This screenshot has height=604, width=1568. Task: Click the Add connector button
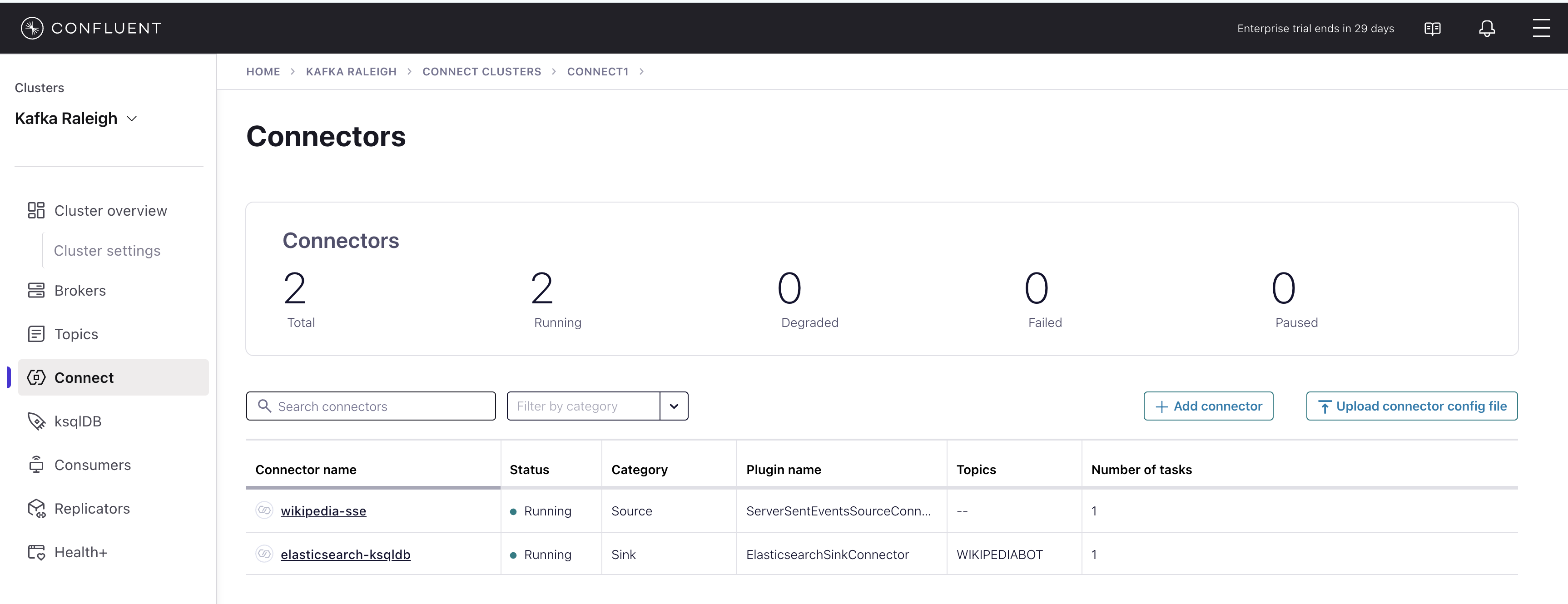point(1208,406)
